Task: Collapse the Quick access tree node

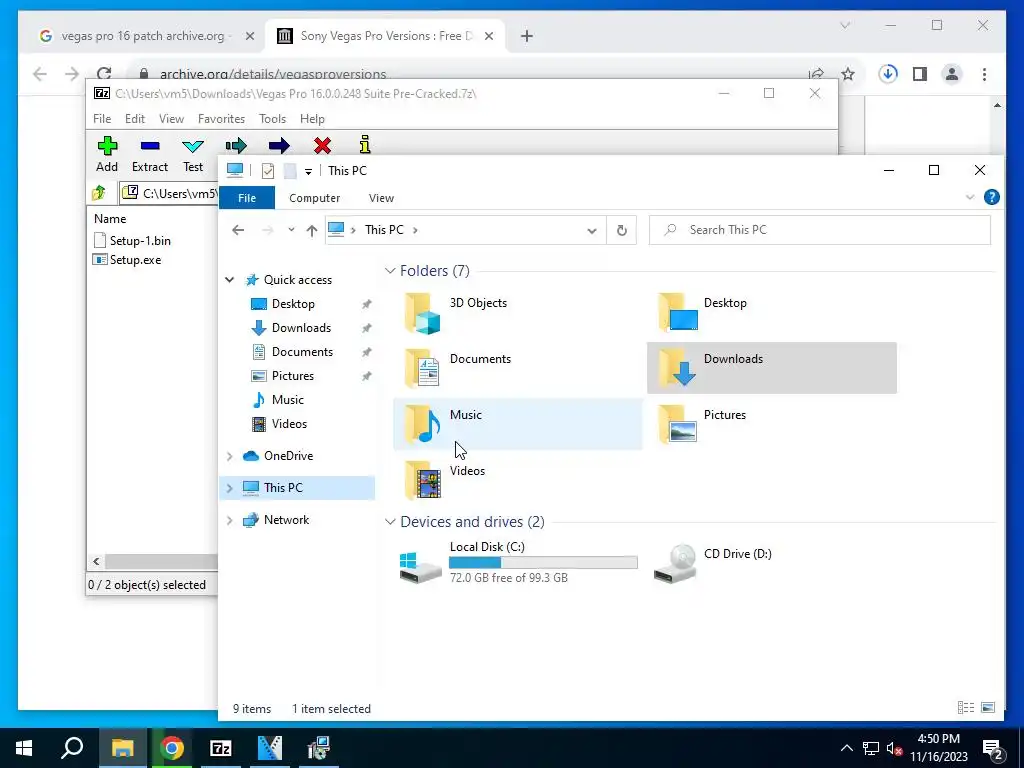Action: pos(229,280)
